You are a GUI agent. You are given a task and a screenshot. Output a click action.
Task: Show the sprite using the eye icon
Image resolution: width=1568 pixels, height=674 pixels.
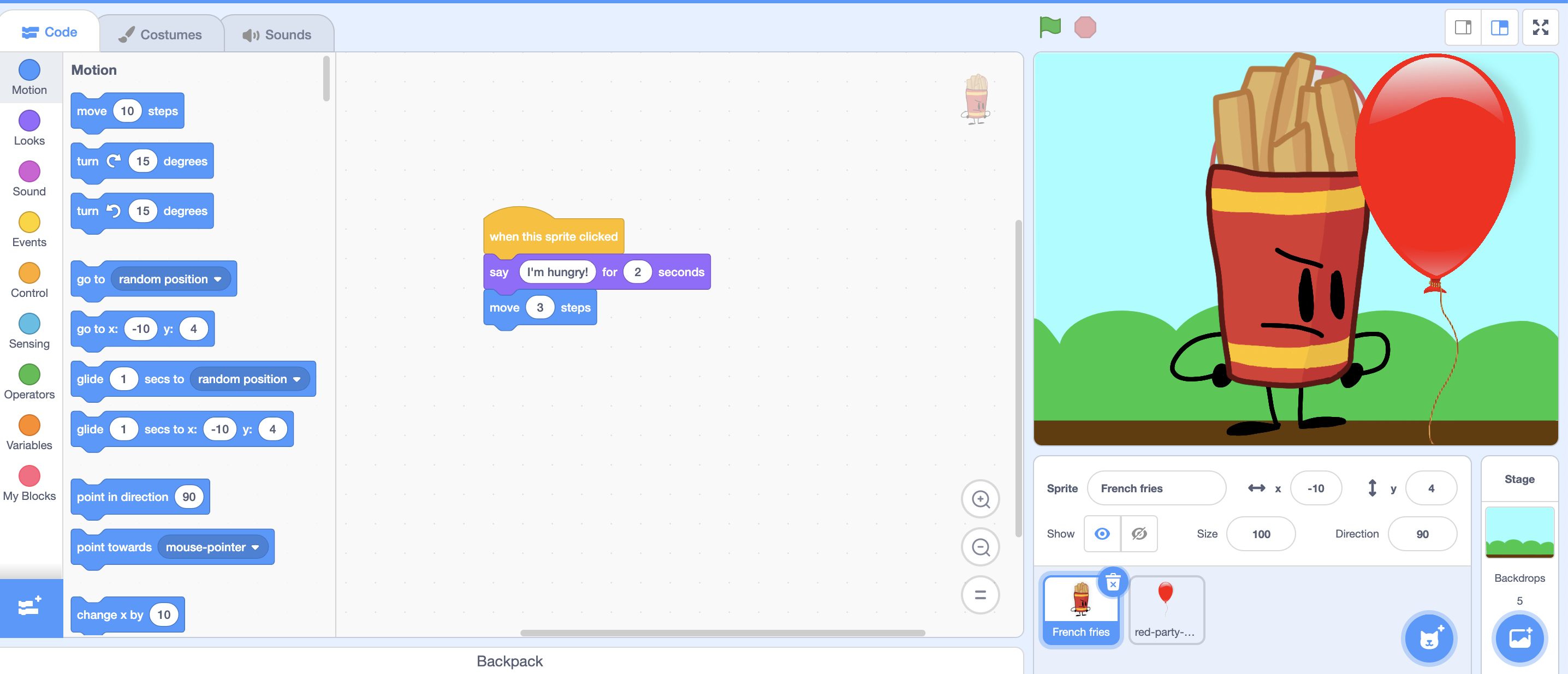(1102, 534)
